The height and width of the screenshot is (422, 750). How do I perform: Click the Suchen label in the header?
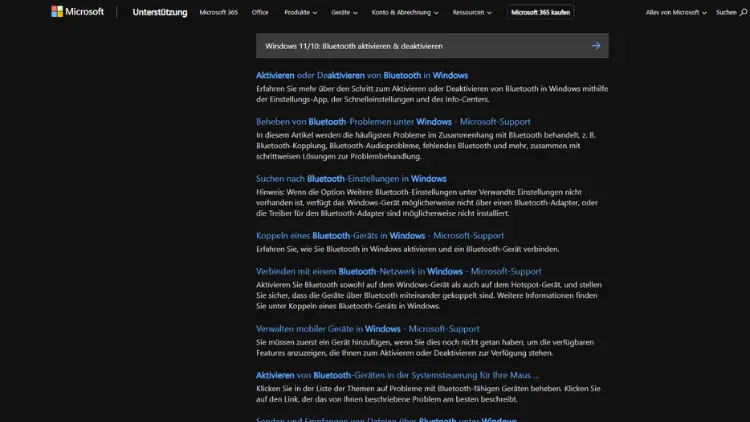726,12
